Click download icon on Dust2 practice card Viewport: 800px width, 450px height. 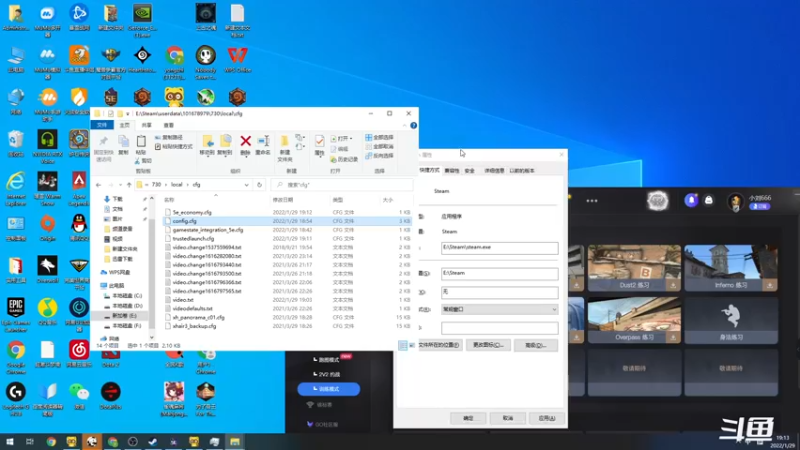673,285
